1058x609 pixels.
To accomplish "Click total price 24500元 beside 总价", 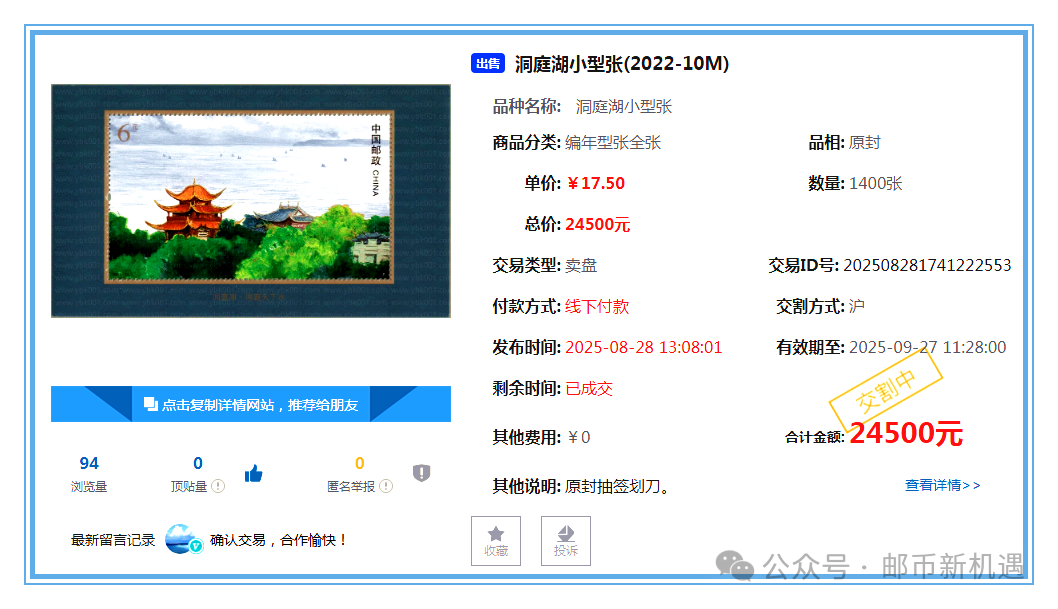I will coord(598,225).
